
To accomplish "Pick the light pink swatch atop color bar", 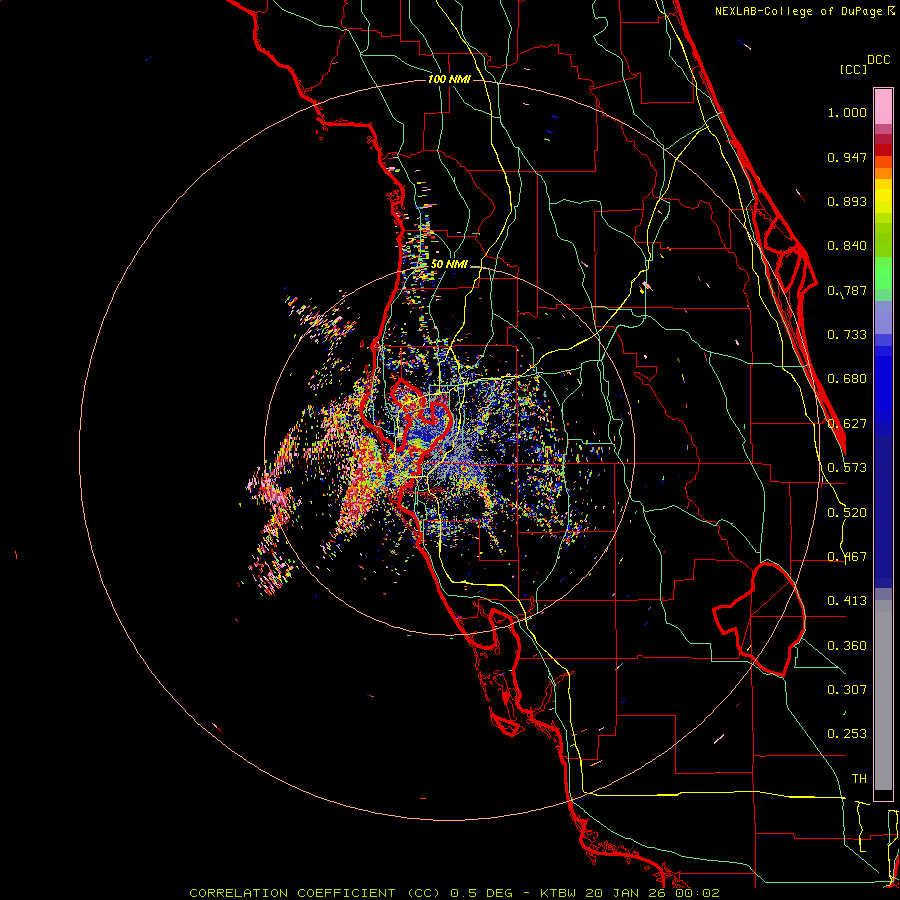I will point(883,106).
